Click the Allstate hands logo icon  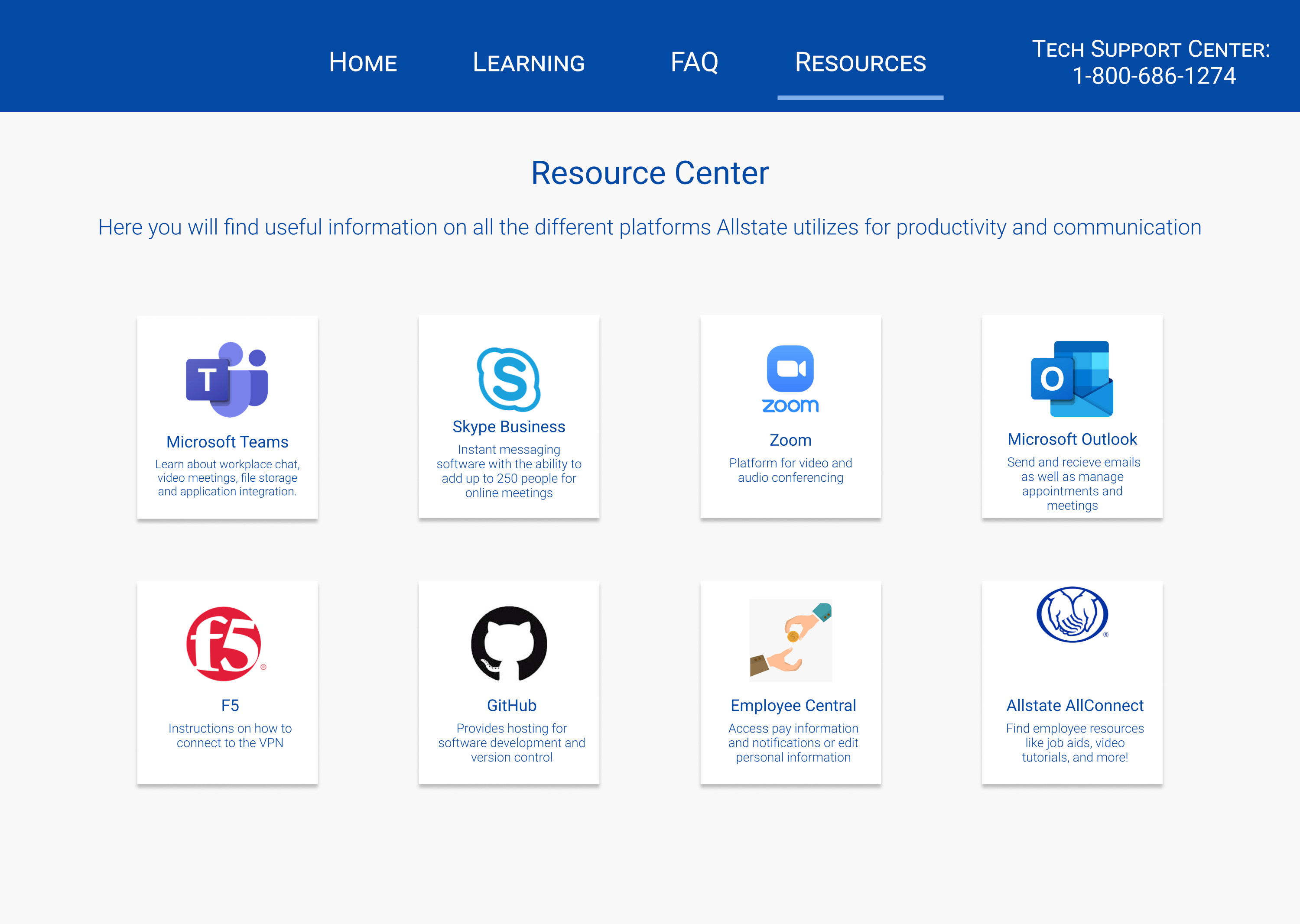[1072, 615]
